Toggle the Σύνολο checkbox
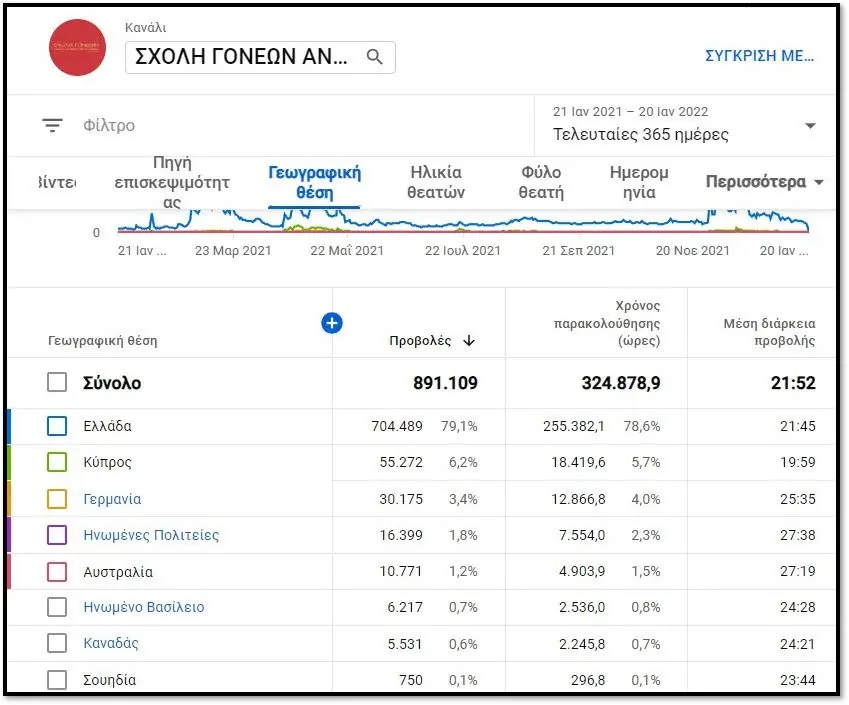Image resolution: width=849 pixels, height=705 pixels. pos(57,383)
